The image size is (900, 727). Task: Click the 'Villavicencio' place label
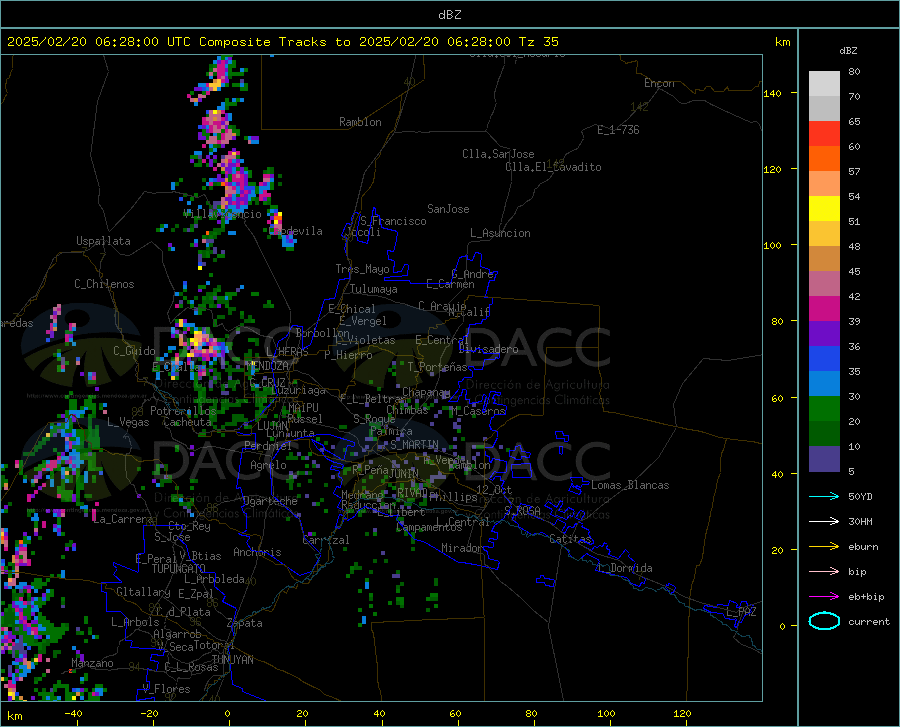click(223, 214)
